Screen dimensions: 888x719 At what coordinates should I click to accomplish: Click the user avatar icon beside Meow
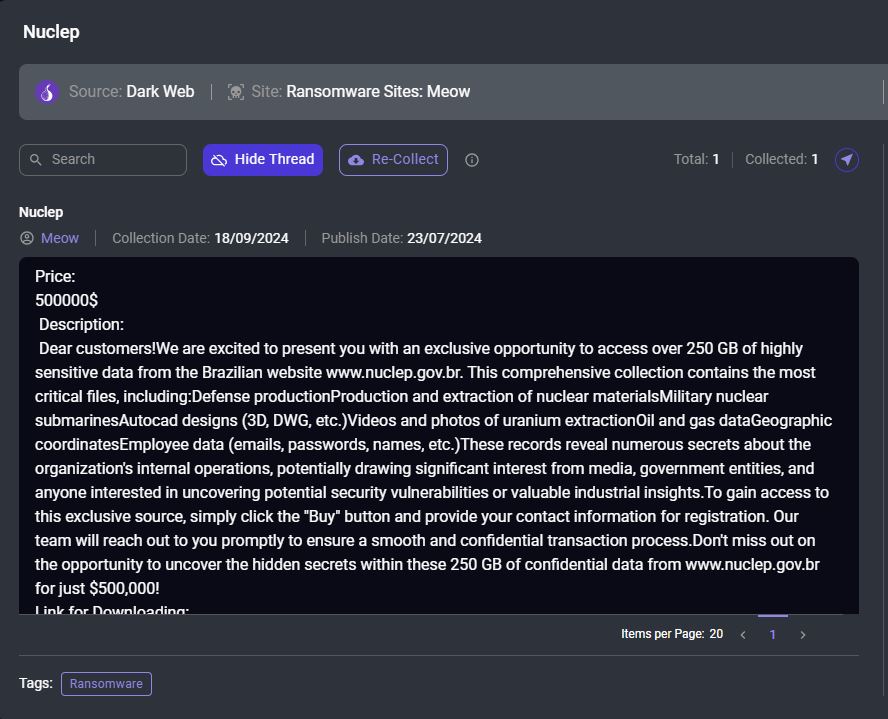coord(27,238)
